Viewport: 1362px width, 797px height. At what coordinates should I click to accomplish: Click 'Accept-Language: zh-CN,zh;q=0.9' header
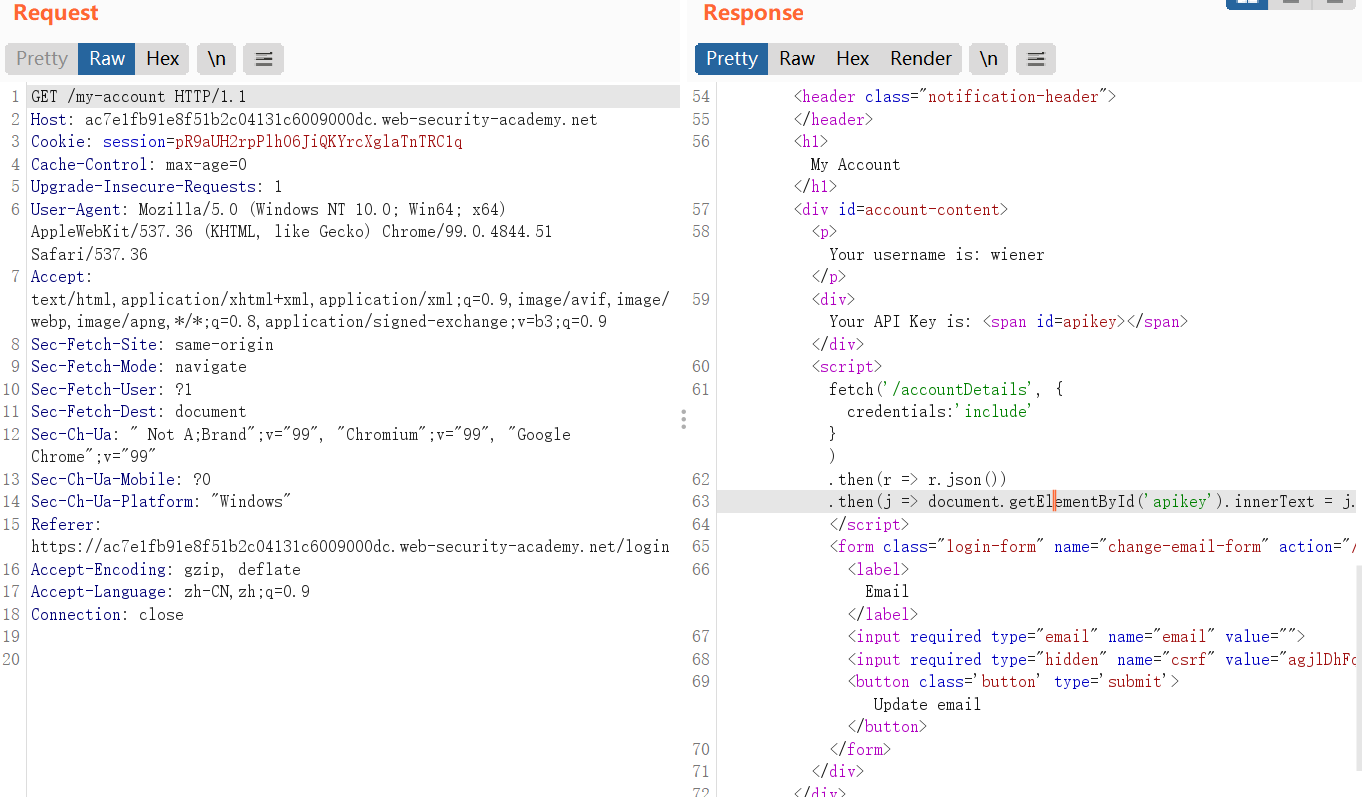(170, 592)
